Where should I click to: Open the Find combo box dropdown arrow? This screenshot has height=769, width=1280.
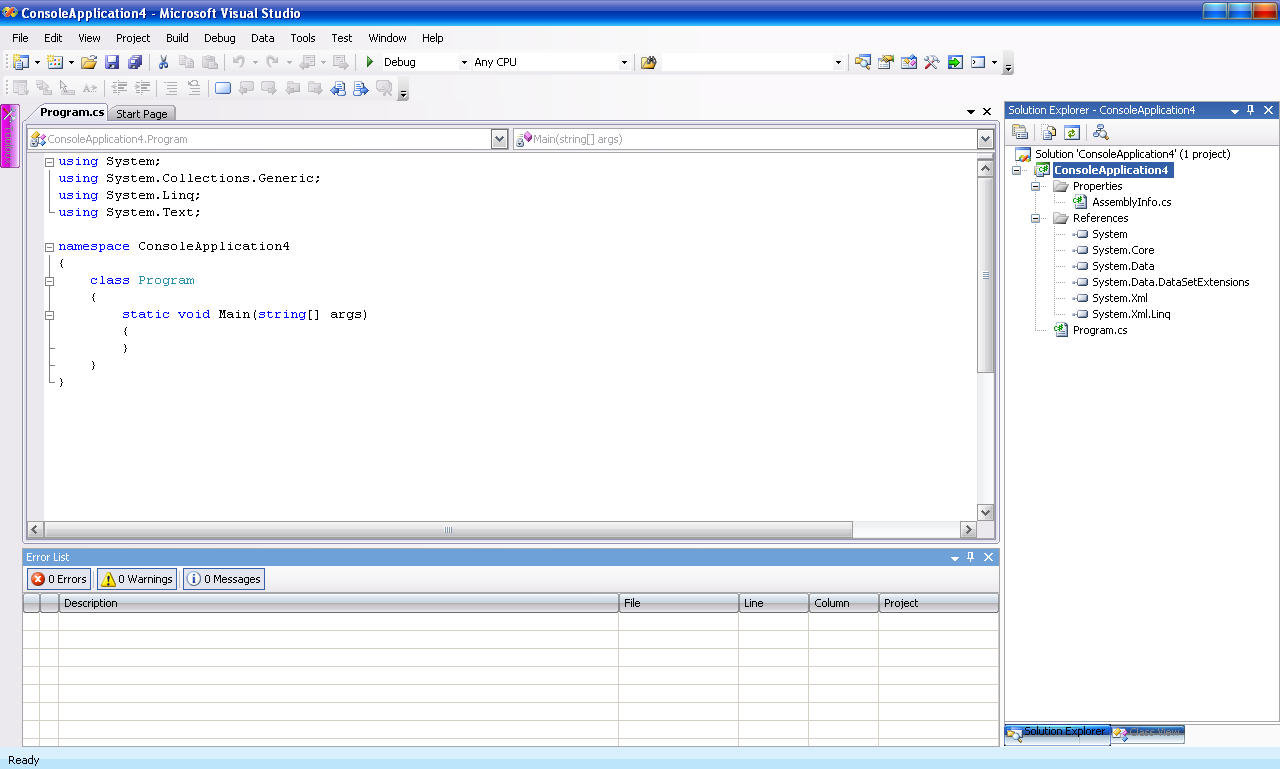838,62
